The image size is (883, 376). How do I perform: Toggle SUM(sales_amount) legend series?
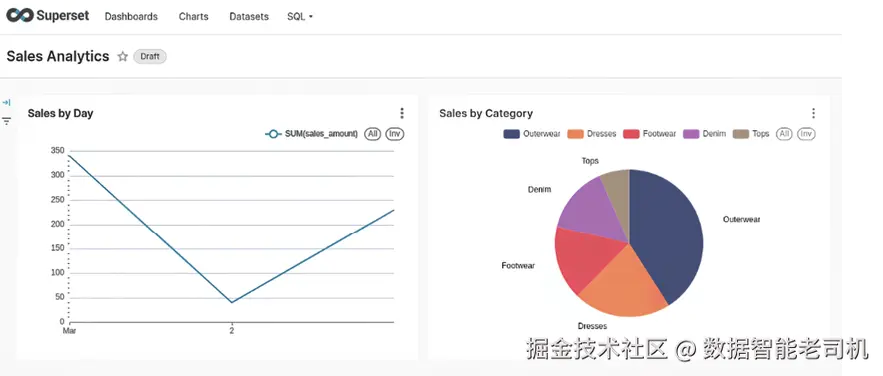click(x=311, y=134)
